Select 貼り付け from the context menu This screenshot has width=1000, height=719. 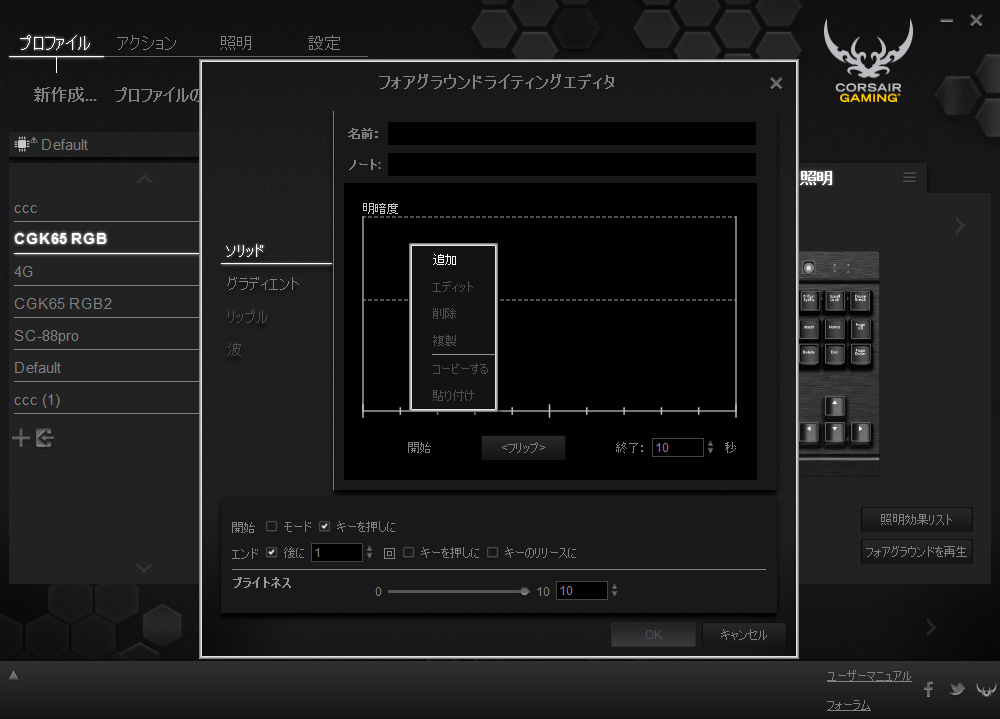coord(454,396)
